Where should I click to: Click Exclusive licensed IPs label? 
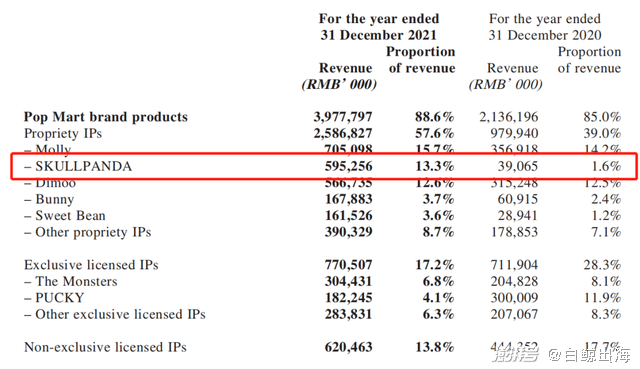91,265
